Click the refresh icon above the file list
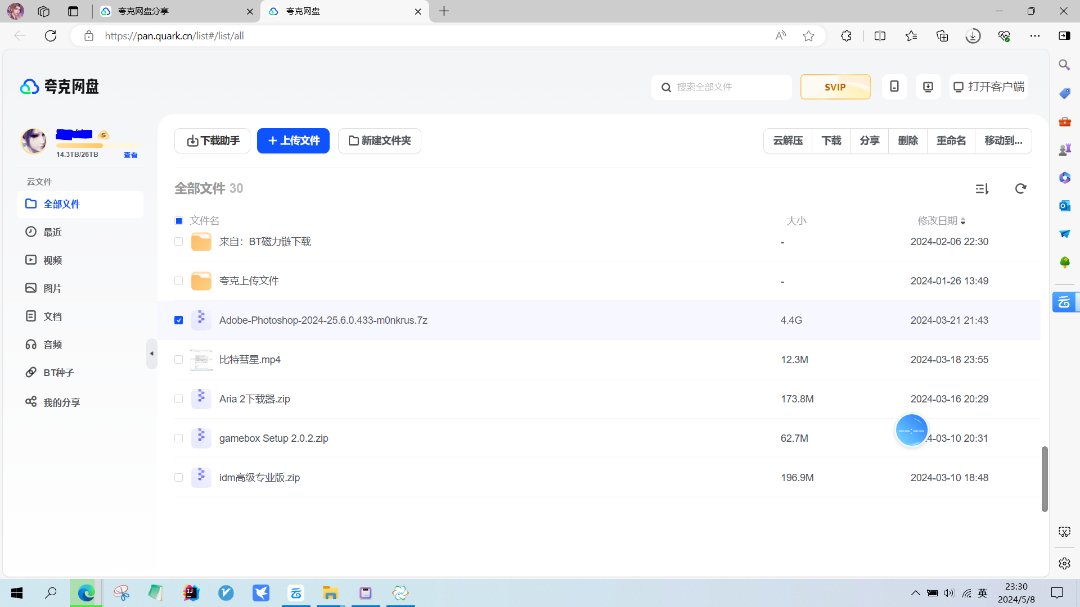Screen dimensions: 1080x607 pyautogui.click(x=1020, y=189)
